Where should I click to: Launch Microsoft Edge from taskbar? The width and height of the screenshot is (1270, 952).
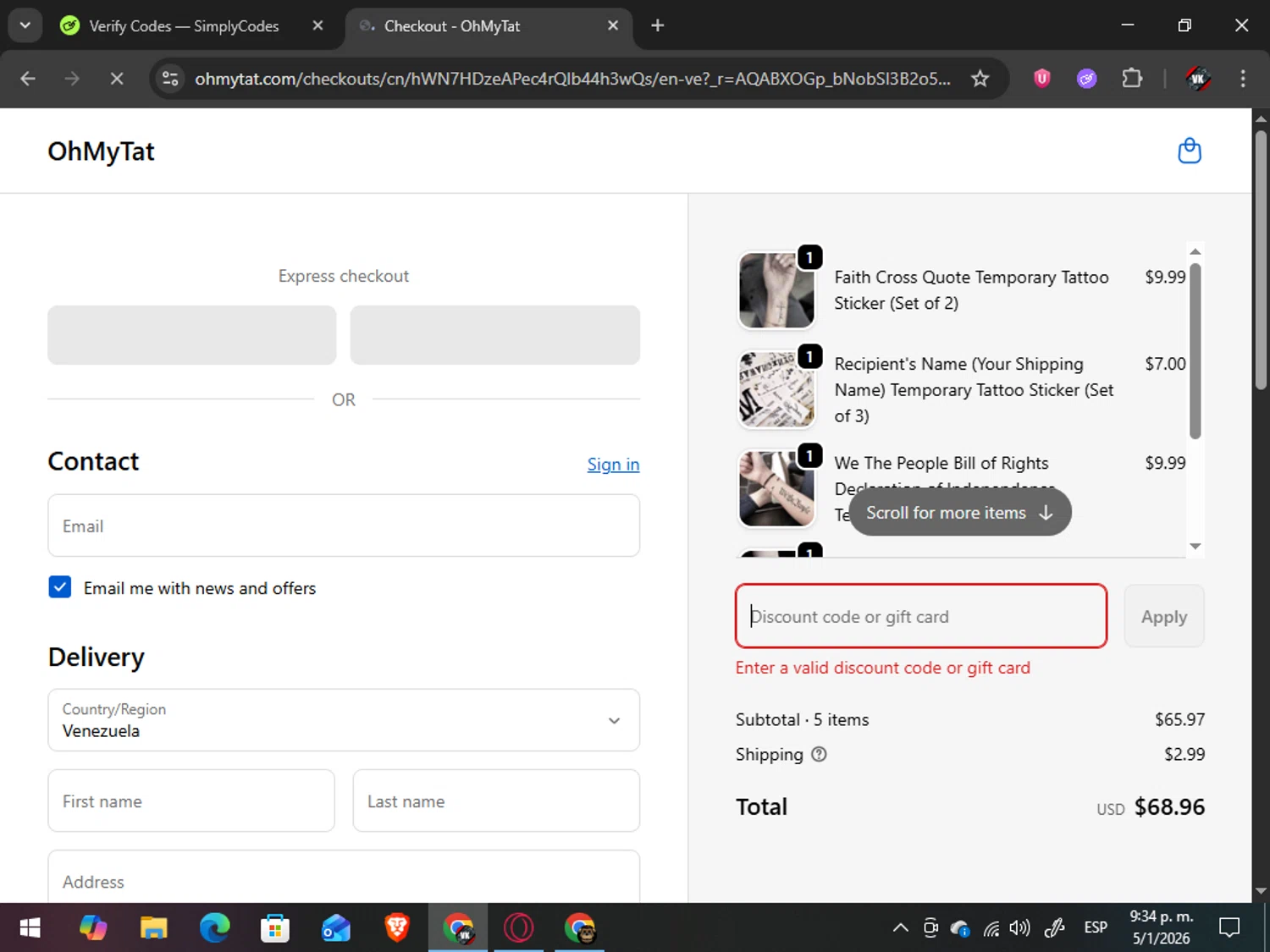[214, 928]
